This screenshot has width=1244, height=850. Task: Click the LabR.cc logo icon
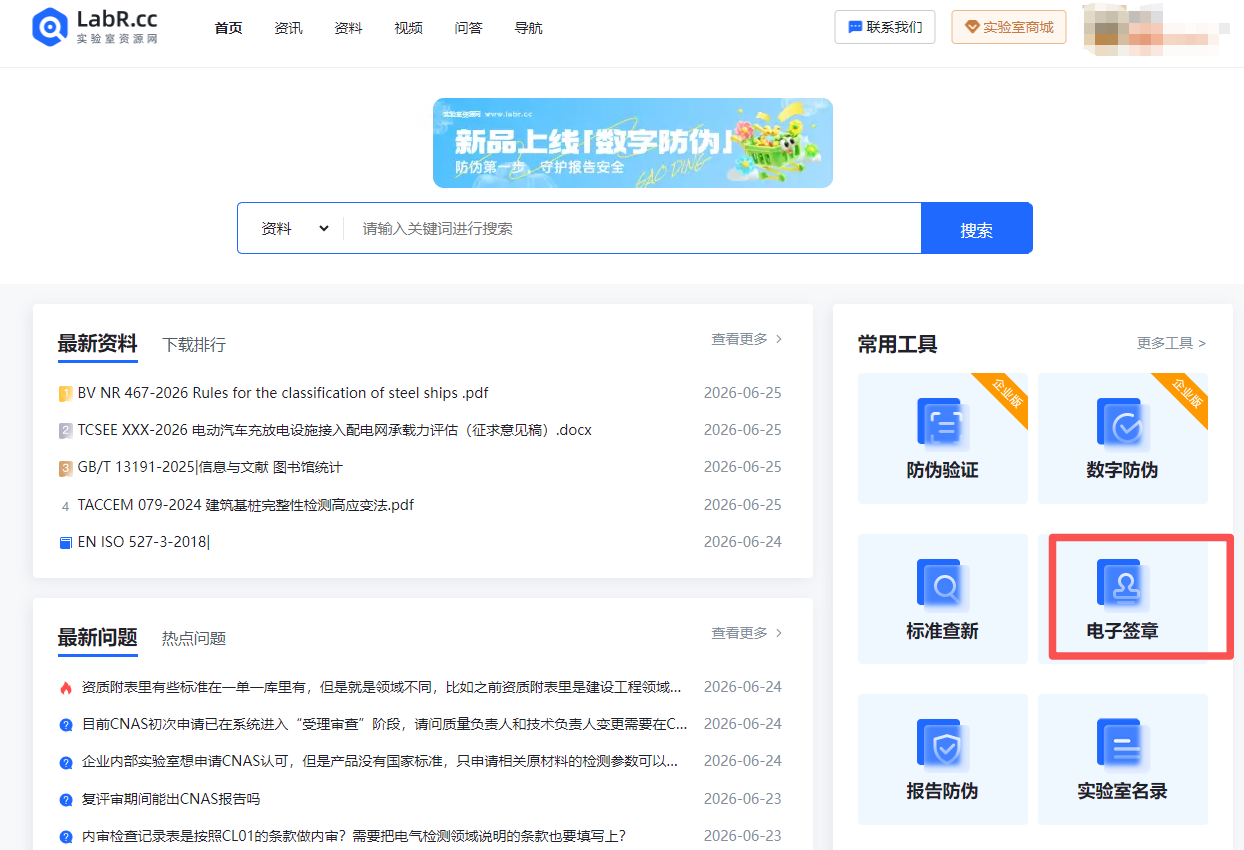tap(49, 28)
